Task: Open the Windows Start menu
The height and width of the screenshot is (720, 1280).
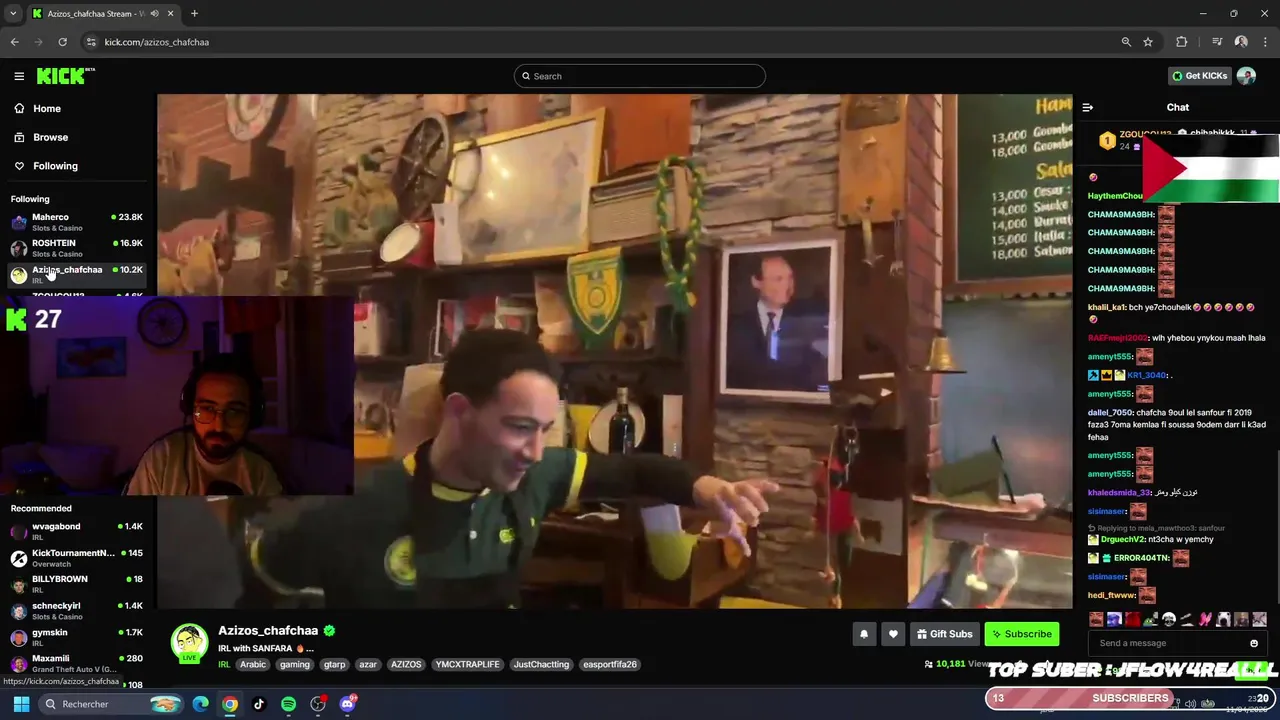Action: (21, 704)
